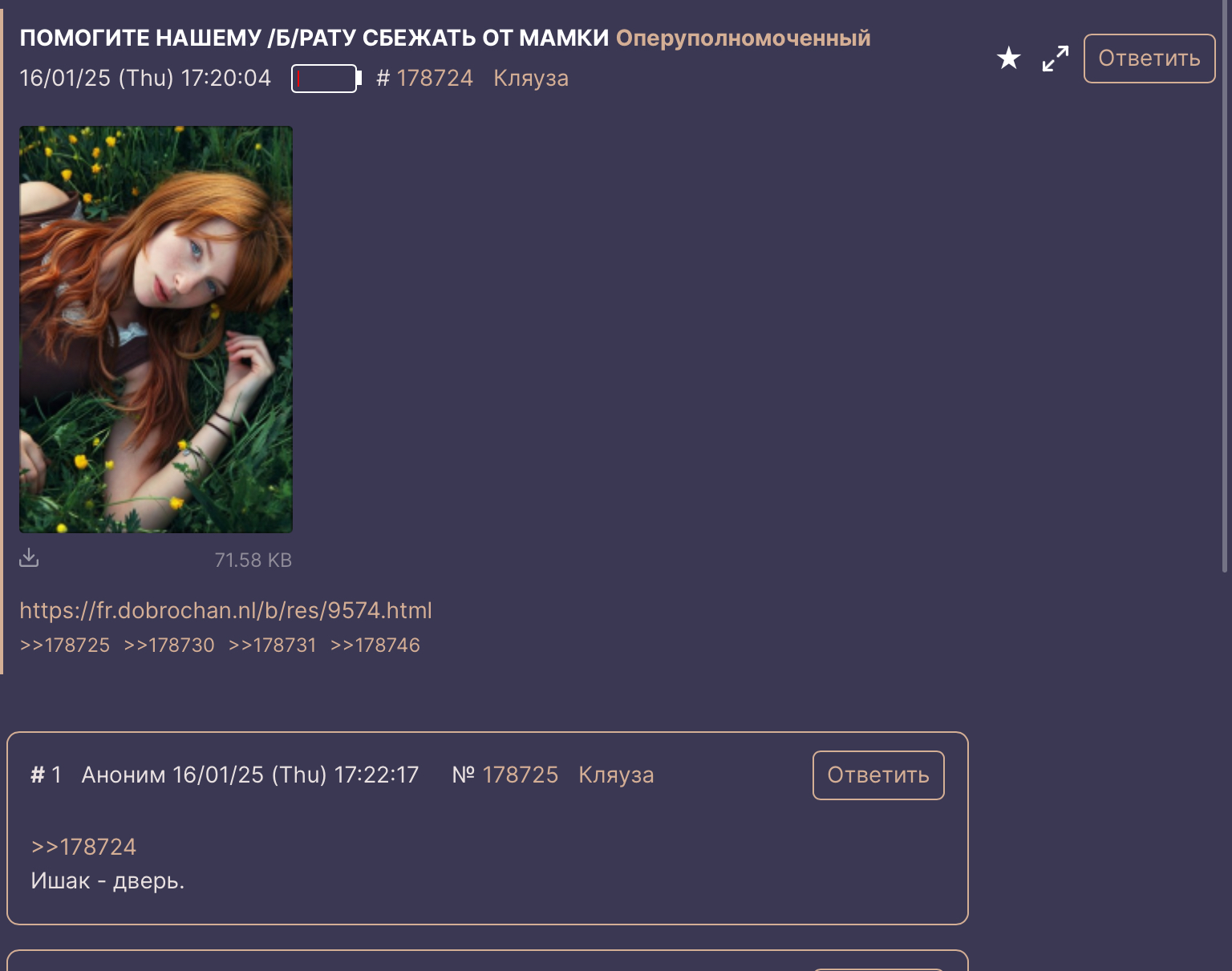Click the >>178724 quote in the reply body
1232x971 pixels.
coord(83,847)
